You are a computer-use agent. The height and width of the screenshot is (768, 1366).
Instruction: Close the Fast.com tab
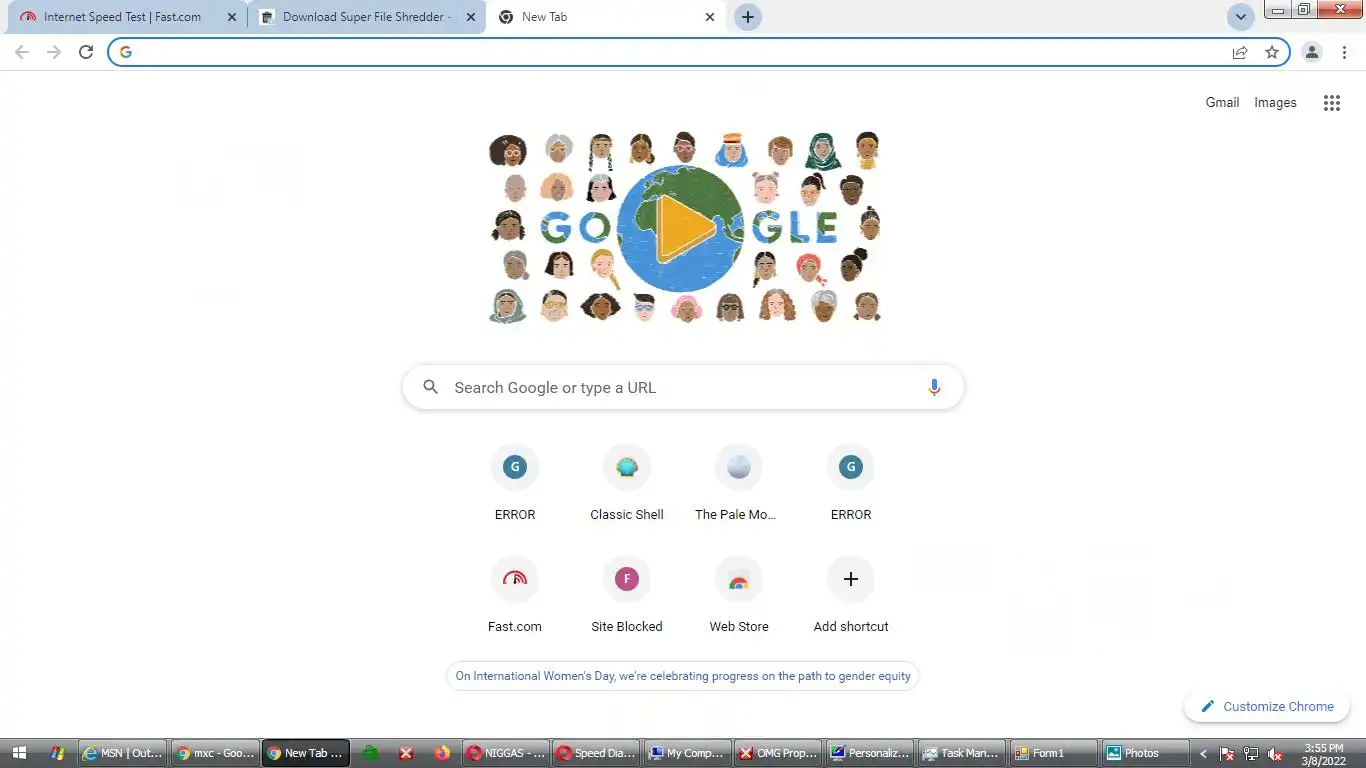click(x=232, y=17)
